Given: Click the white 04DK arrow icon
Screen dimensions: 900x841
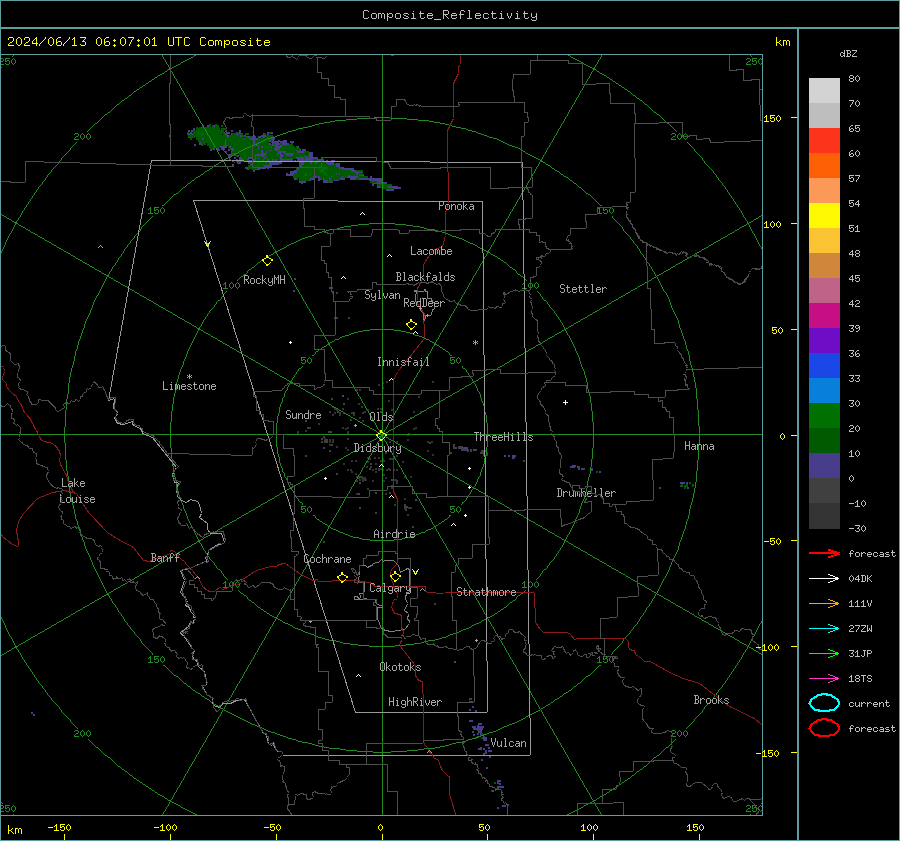Looking at the screenshot, I should (x=824, y=579).
